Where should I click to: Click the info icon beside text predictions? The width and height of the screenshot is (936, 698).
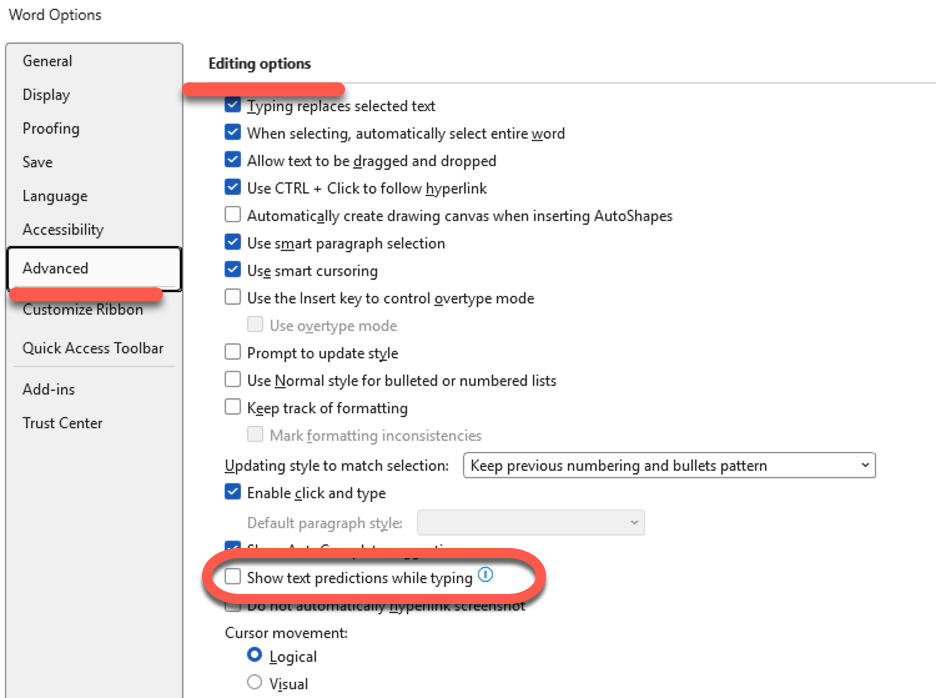coord(486,575)
